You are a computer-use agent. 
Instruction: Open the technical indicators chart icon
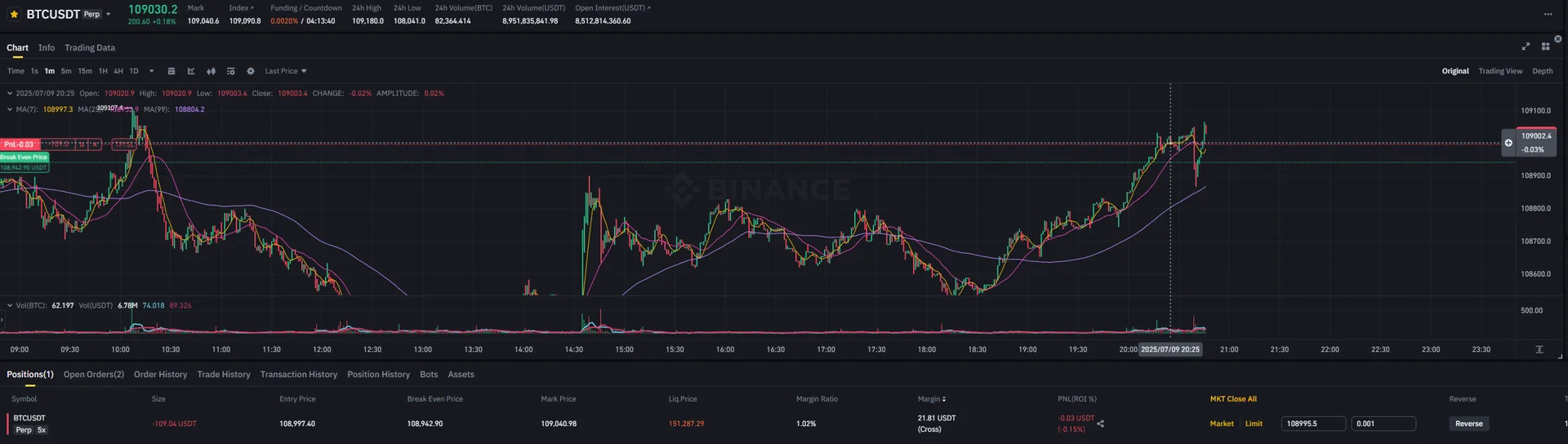point(191,71)
